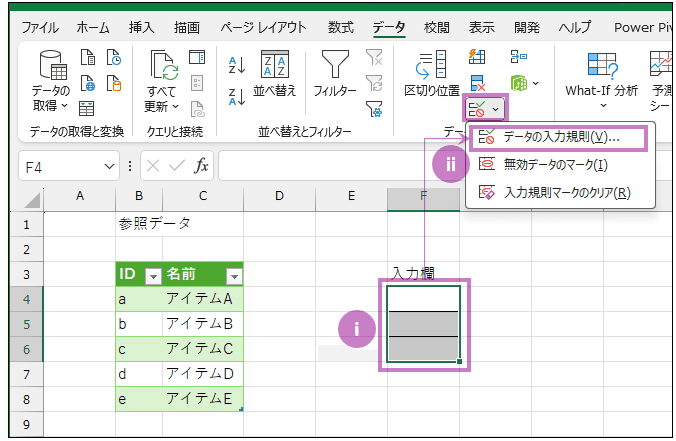Open the ファイル tab
The image size is (676, 441).
coord(40,28)
